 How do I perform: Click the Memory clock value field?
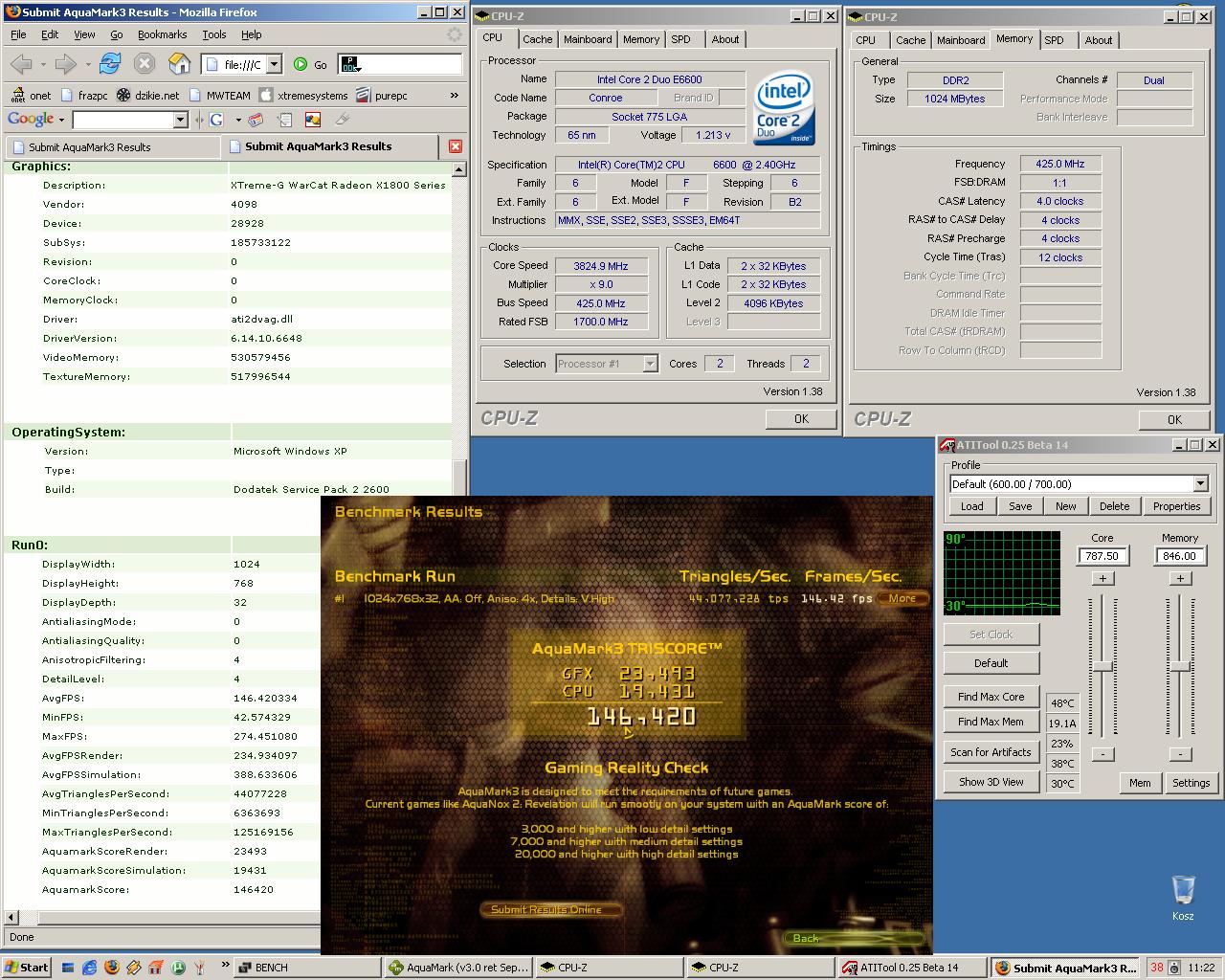(1180, 556)
